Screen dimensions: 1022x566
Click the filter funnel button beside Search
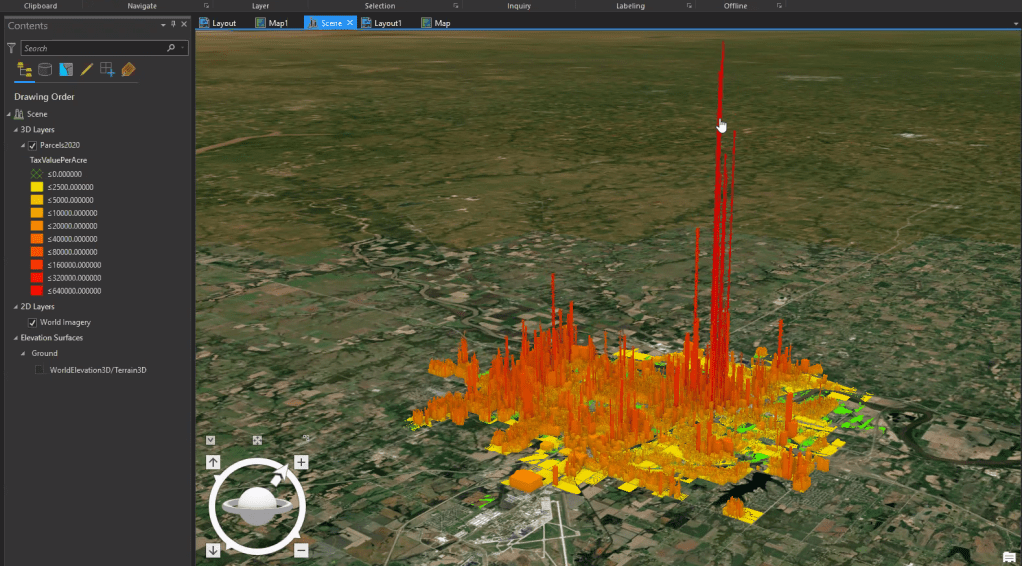[x=12, y=48]
